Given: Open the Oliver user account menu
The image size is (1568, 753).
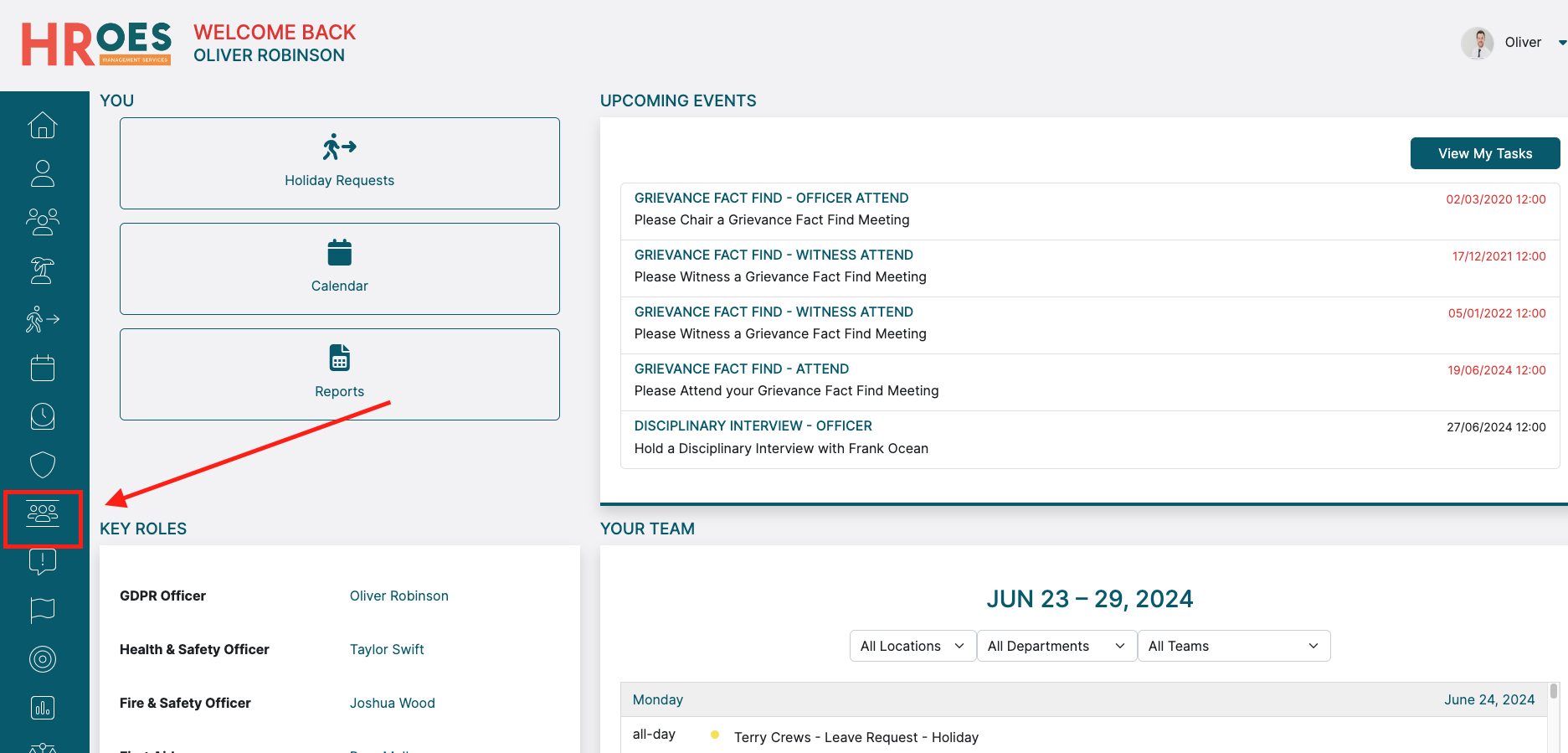Looking at the screenshot, I should coord(1514,43).
